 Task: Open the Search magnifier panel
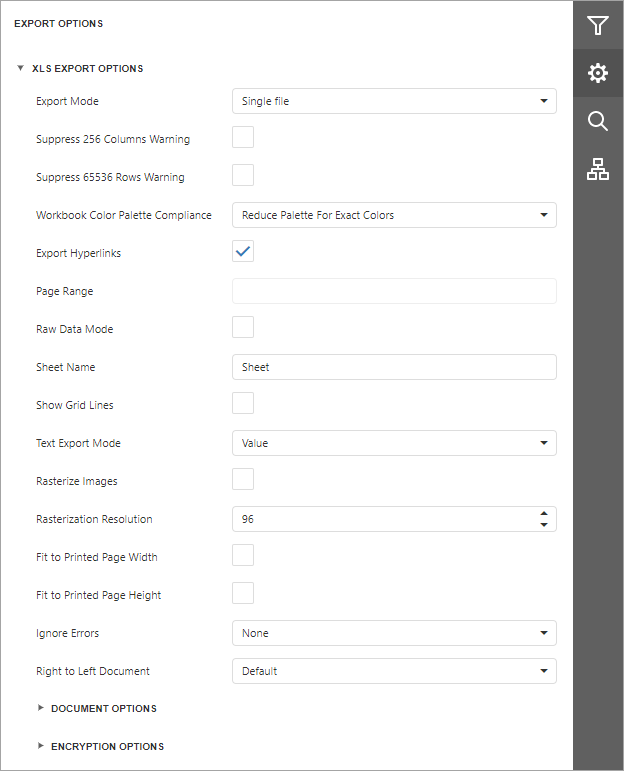click(x=598, y=121)
